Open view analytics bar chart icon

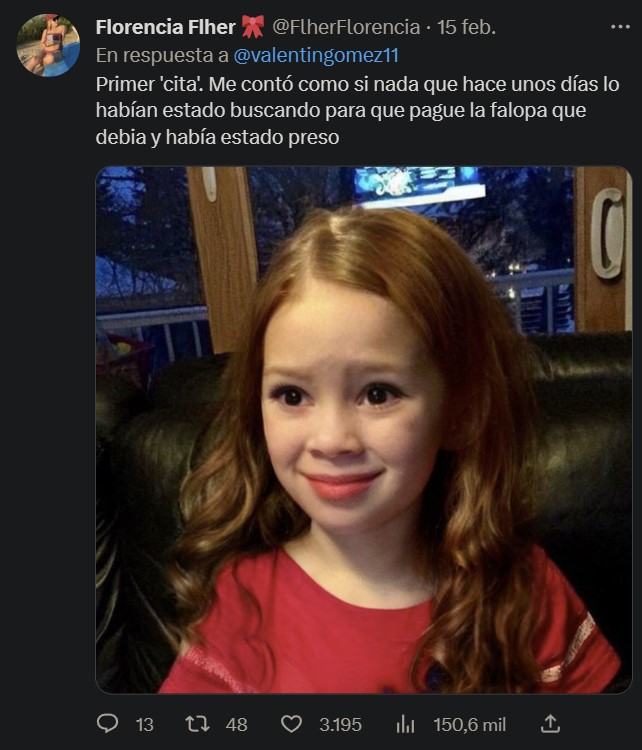(406, 723)
